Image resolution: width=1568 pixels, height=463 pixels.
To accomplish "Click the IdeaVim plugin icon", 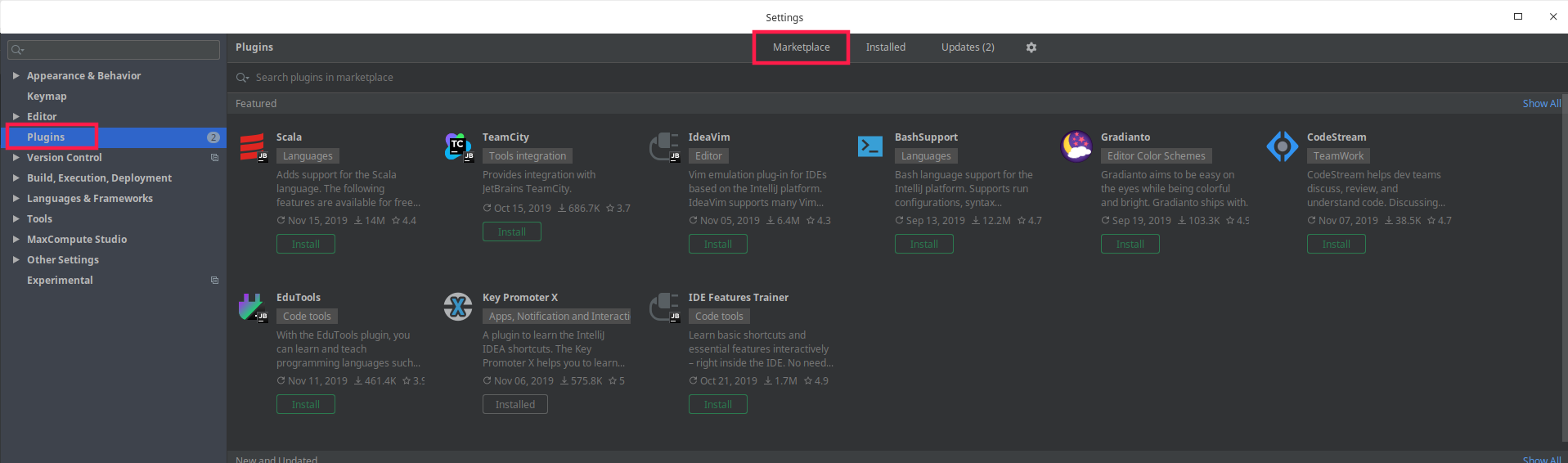I will (665, 147).
